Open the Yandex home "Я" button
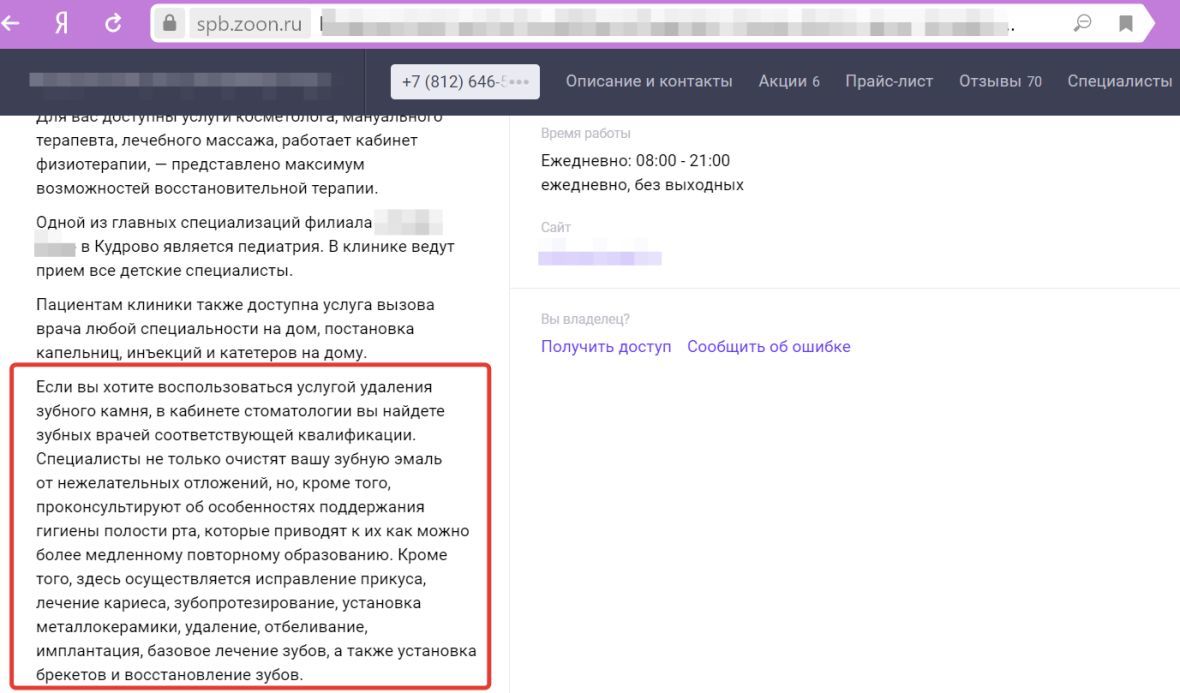The image size is (1180, 693). (x=61, y=22)
